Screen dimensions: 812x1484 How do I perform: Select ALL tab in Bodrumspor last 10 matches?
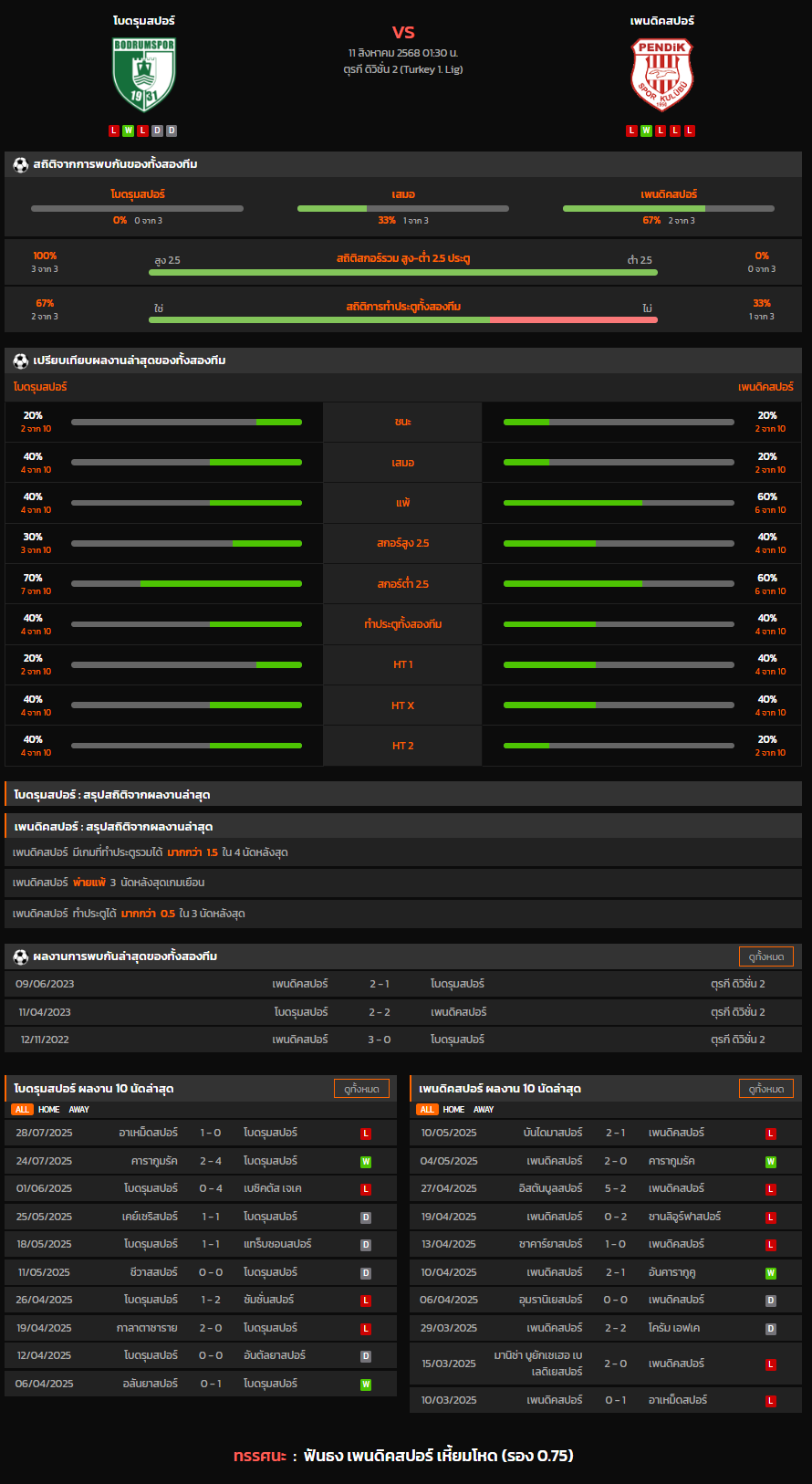click(23, 1110)
